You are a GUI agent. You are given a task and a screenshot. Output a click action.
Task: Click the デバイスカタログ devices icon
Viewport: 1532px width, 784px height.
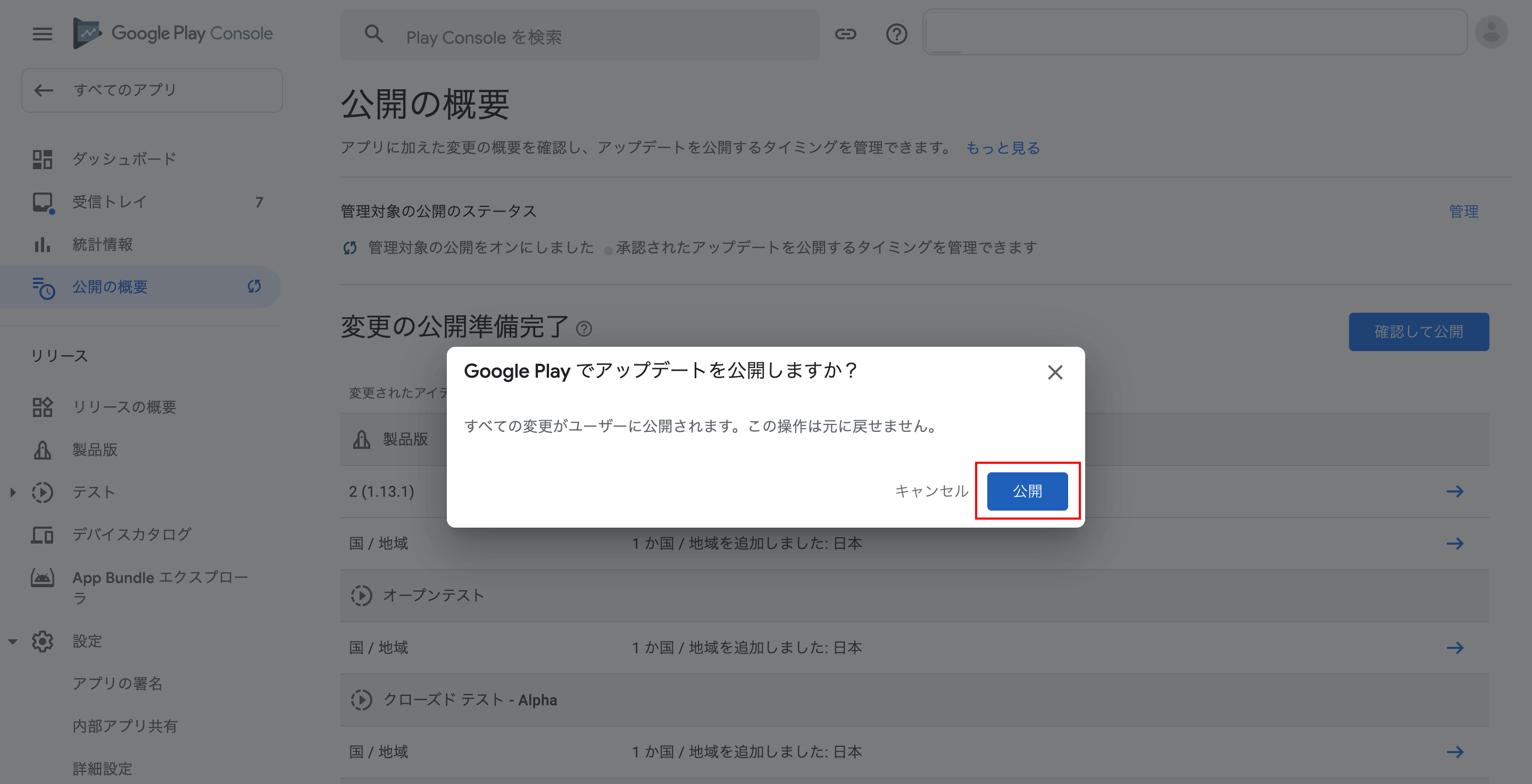[x=42, y=536]
